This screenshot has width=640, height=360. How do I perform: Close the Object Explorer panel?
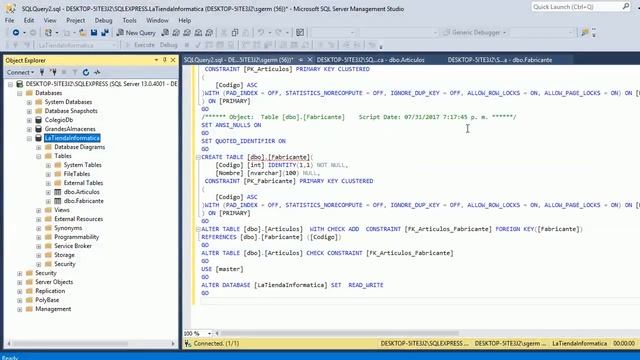173,60
